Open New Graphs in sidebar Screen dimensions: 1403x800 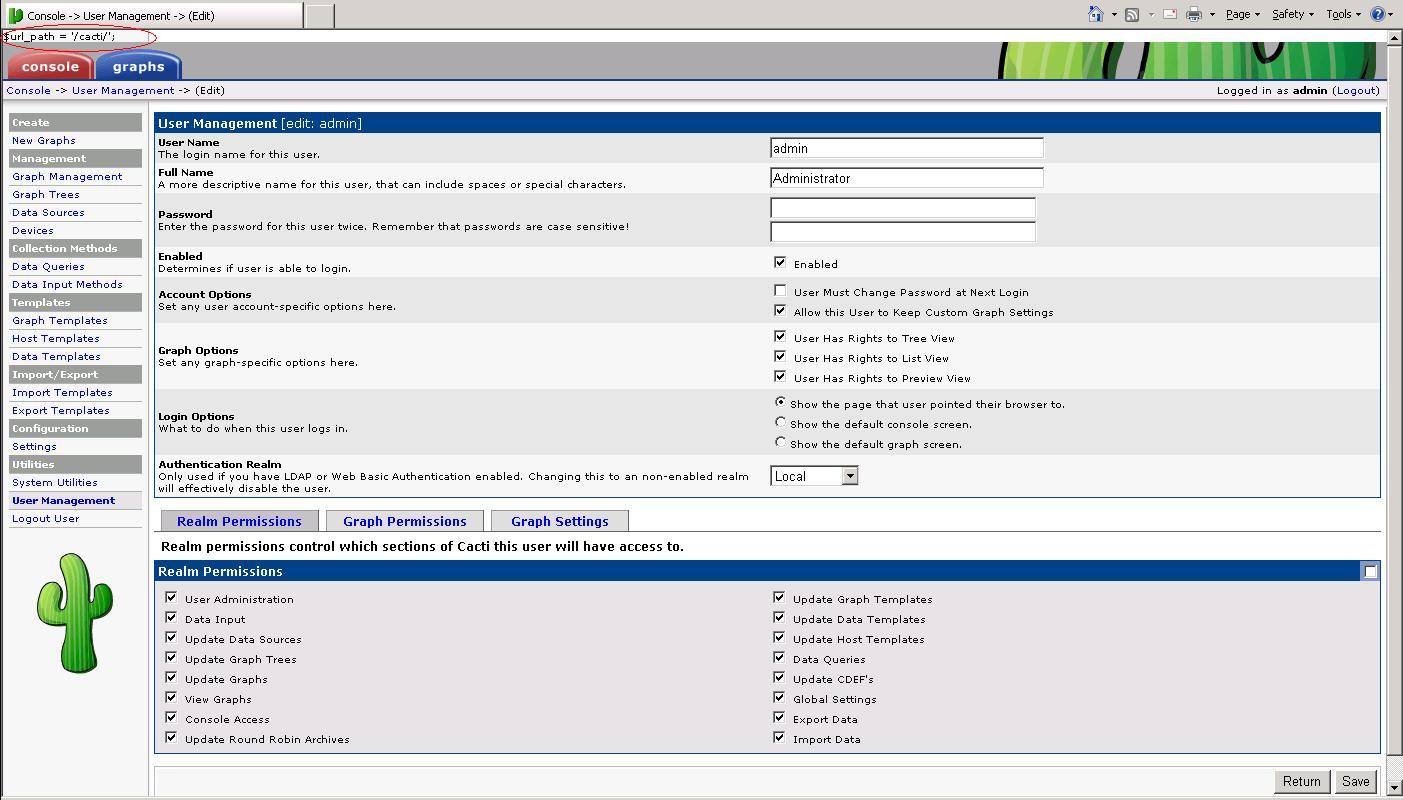44,140
